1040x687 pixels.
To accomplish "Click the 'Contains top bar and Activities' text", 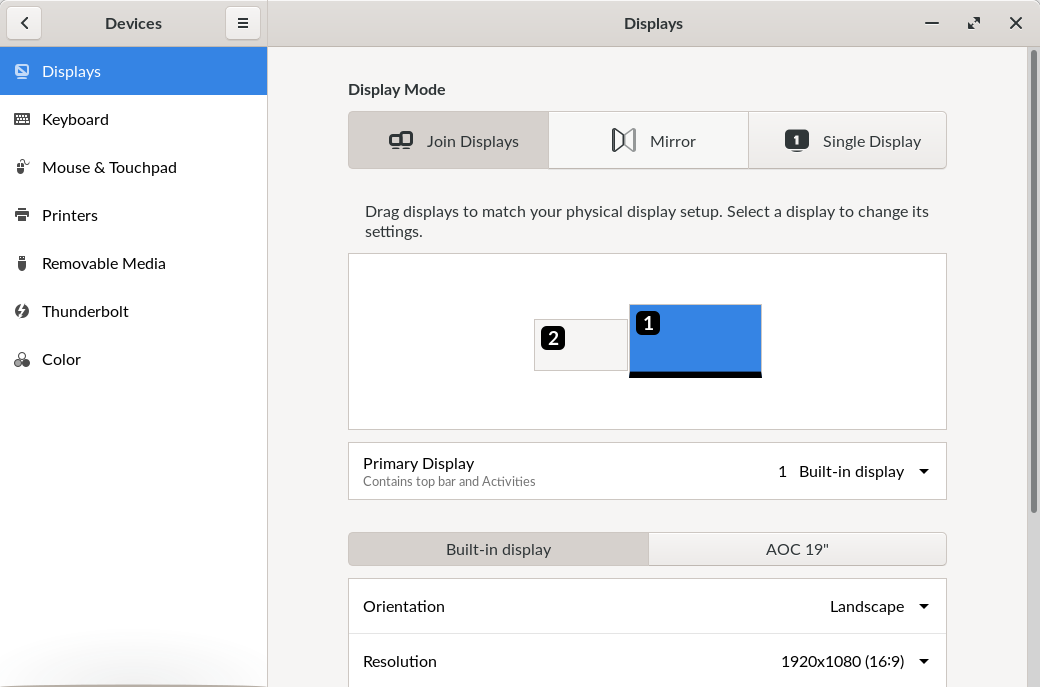I will coord(449,481).
